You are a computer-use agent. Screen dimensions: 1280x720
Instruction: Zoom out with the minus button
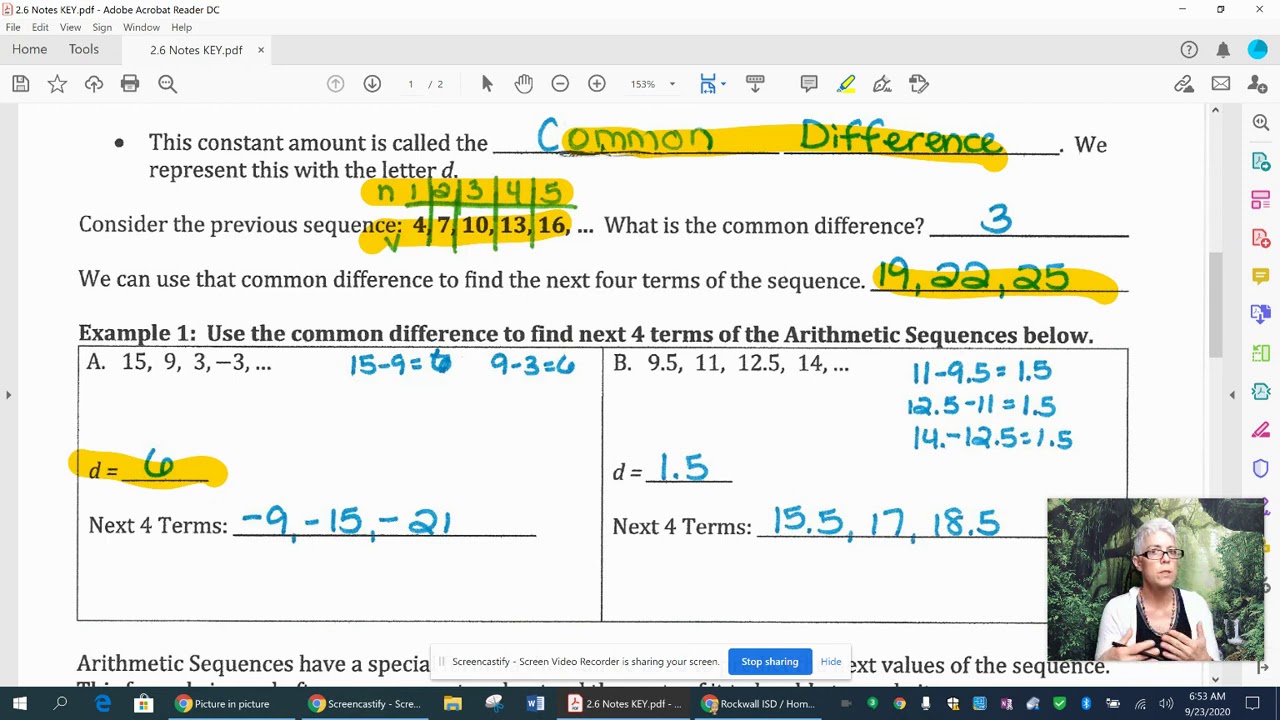click(560, 84)
